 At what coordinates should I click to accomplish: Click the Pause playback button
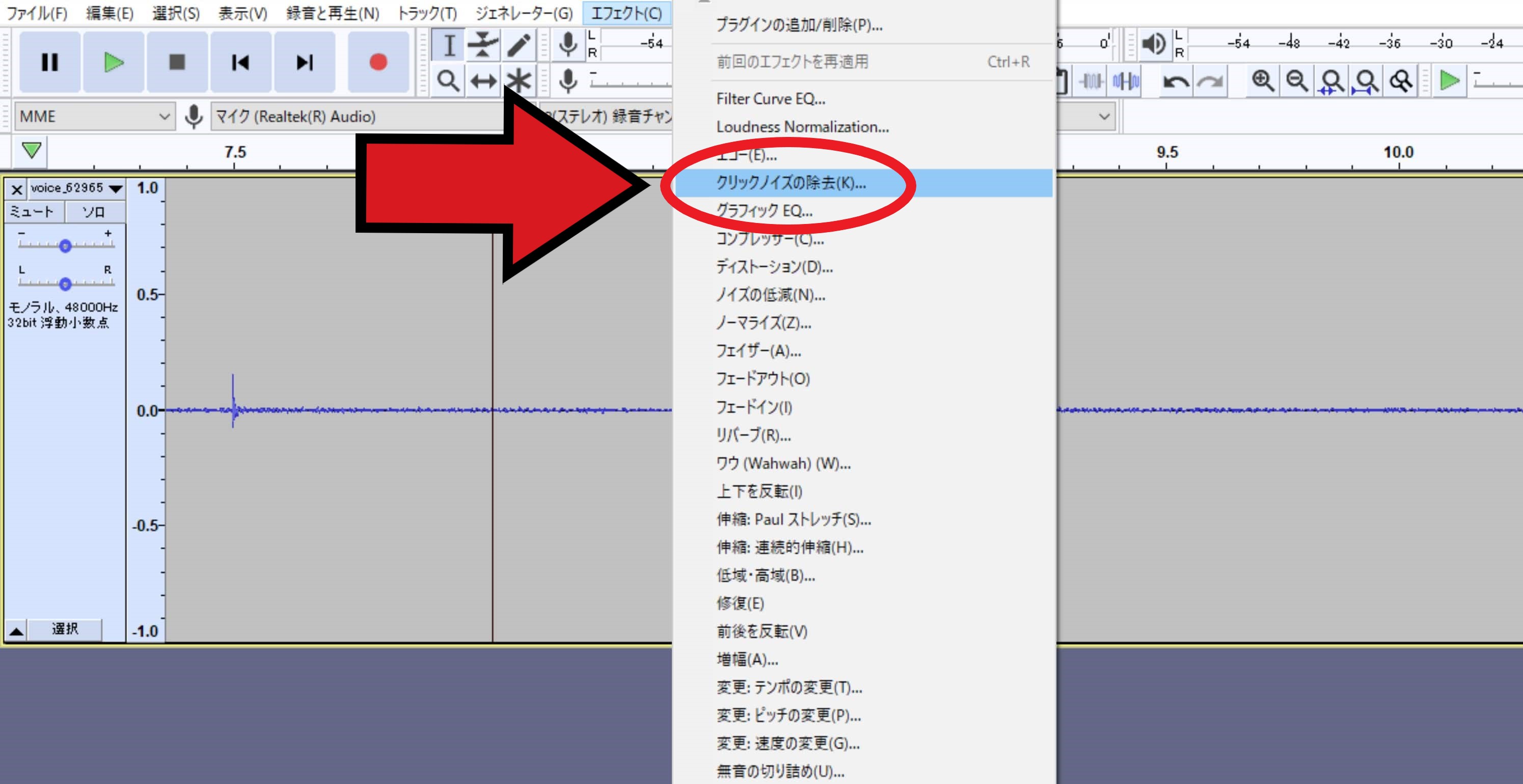click(50, 62)
